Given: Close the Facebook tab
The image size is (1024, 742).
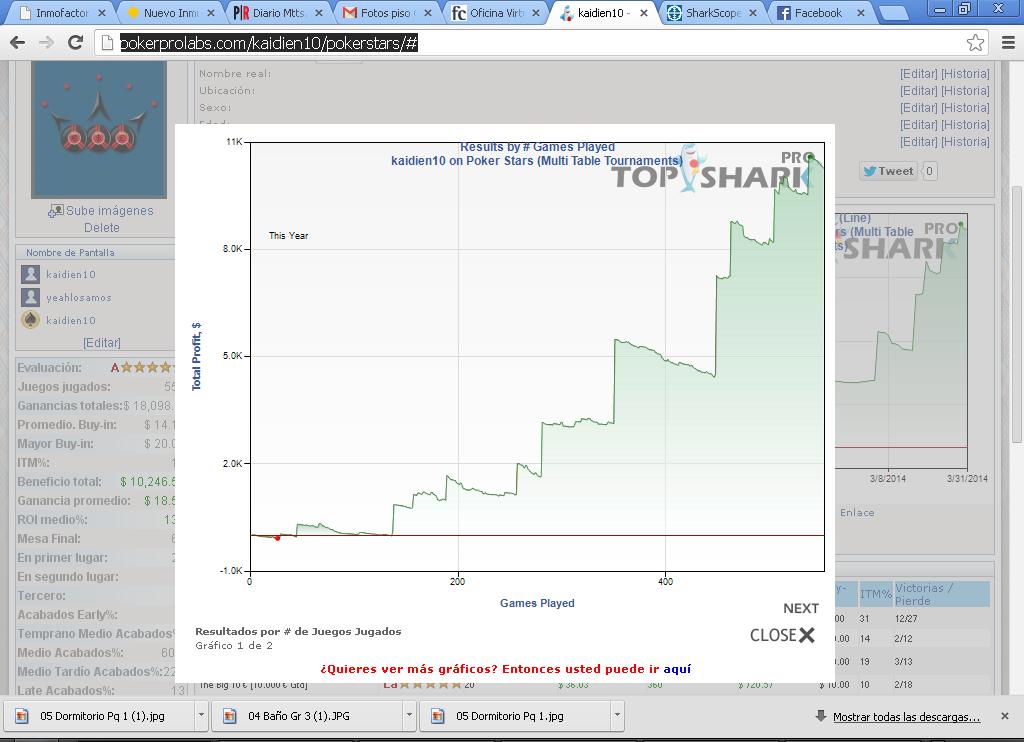Looking at the screenshot, I should point(861,12).
